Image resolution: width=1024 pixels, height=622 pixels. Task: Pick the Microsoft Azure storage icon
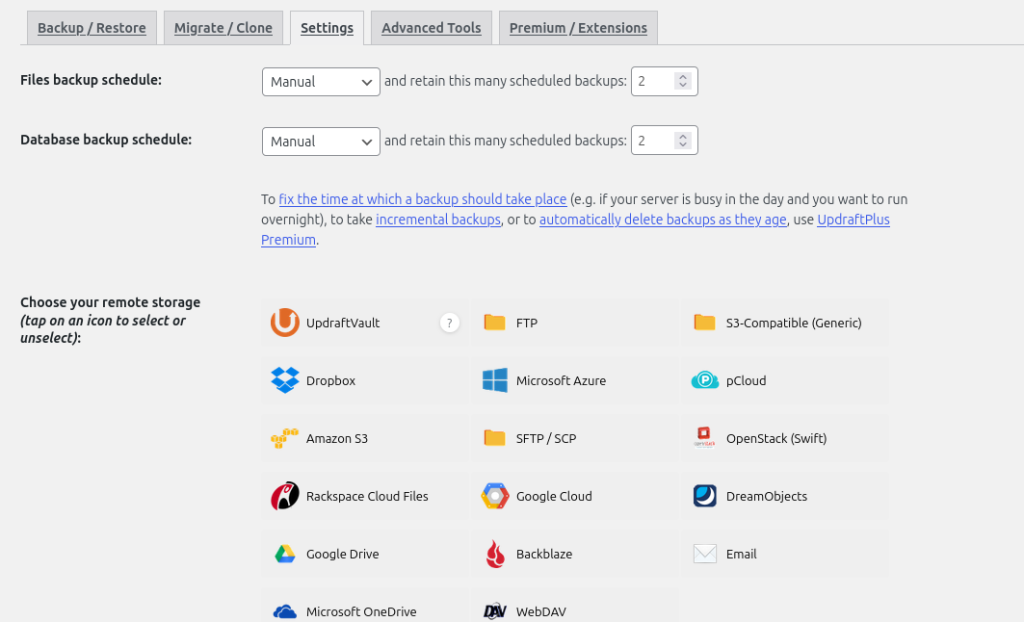click(495, 381)
